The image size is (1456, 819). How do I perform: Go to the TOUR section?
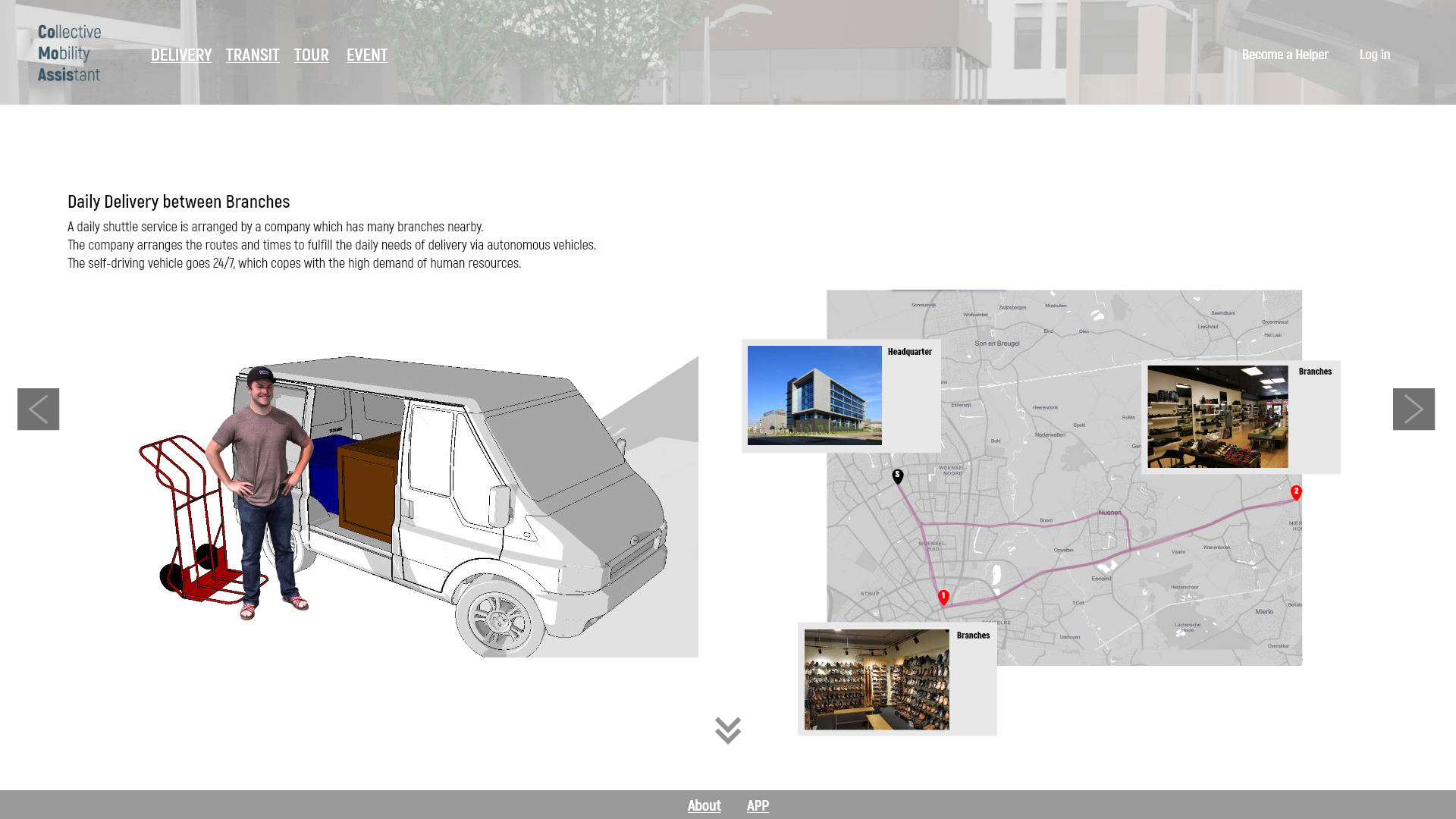[x=312, y=55]
